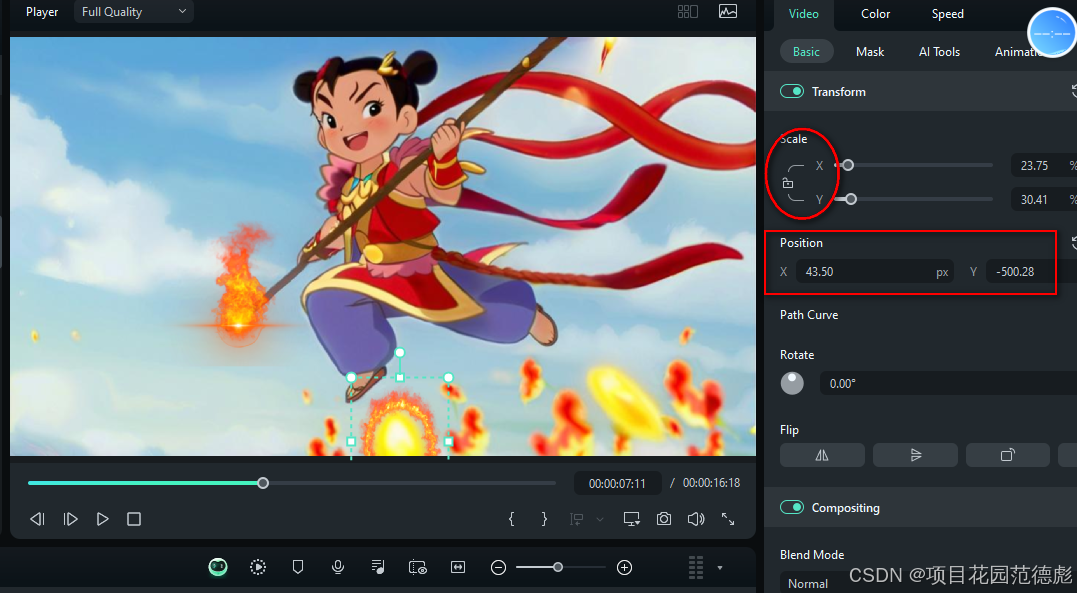Open the preview display settings monitor icon
Viewport: 1077px width, 593px height.
(631, 519)
